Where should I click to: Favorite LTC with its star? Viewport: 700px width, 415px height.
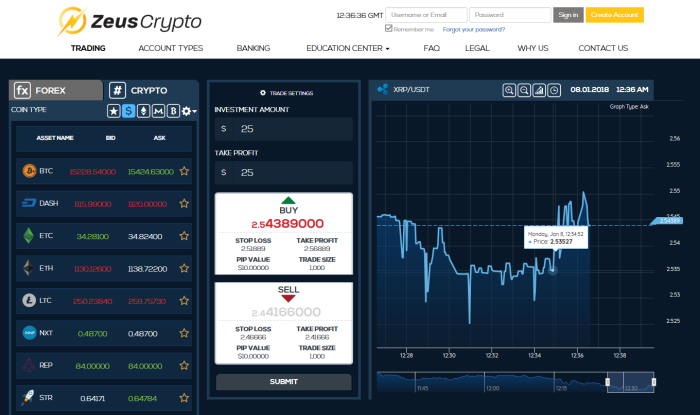pos(184,301)
